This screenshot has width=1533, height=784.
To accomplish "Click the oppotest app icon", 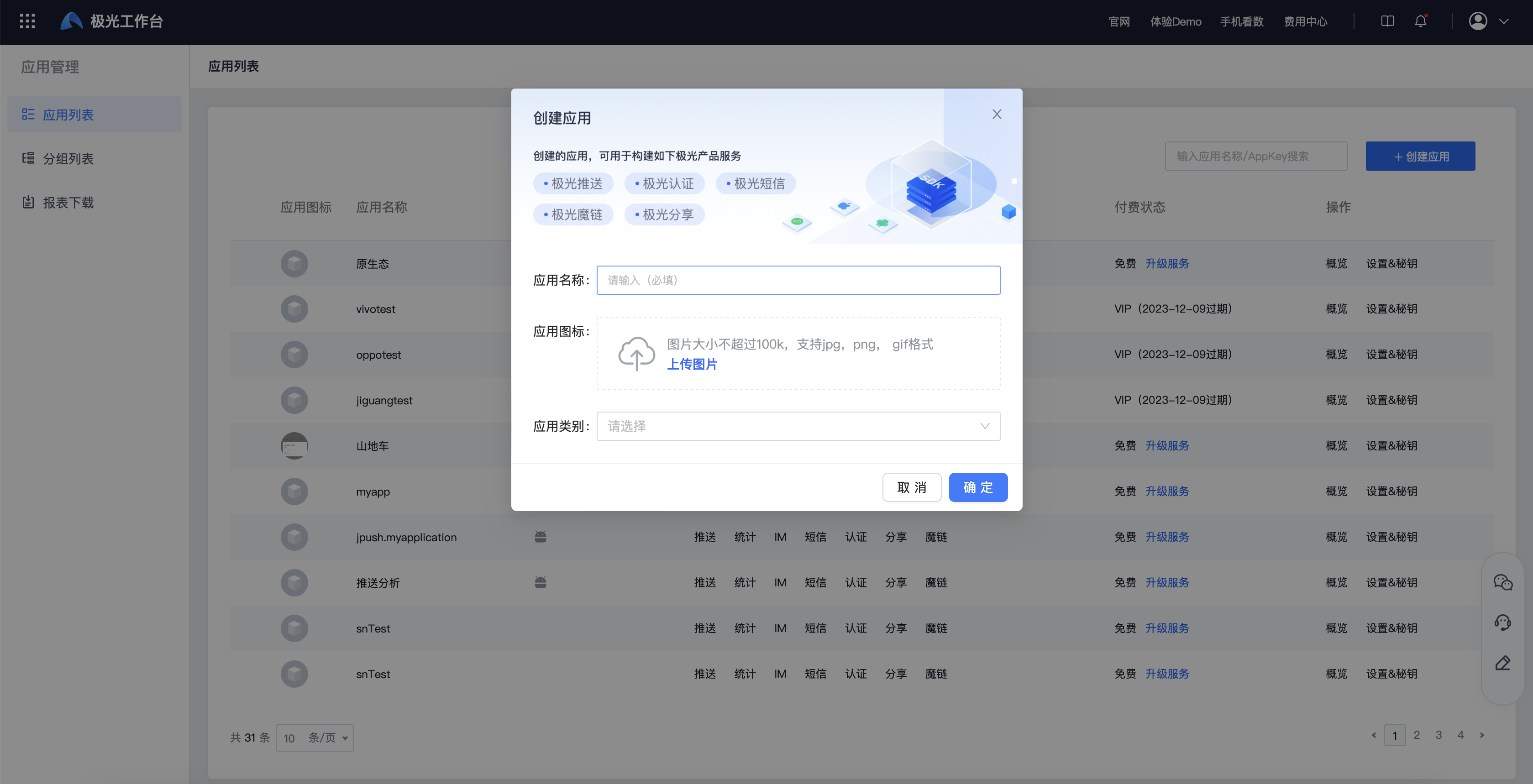I will [294, 355].
